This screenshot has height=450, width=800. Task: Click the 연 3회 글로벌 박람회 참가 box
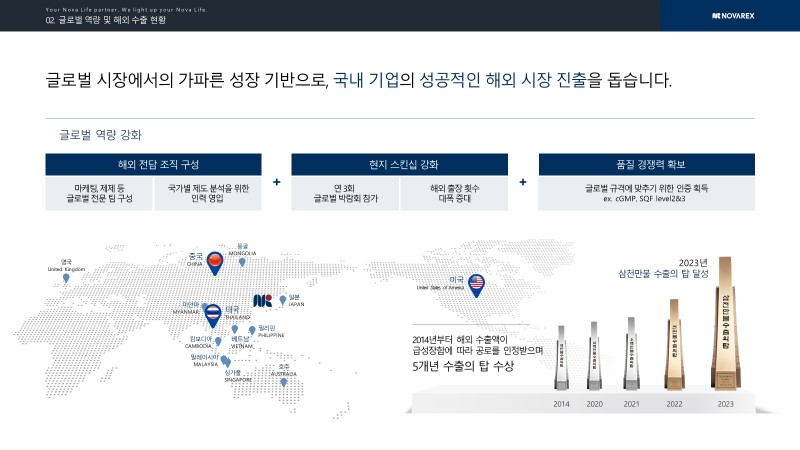tap(345, 194)
